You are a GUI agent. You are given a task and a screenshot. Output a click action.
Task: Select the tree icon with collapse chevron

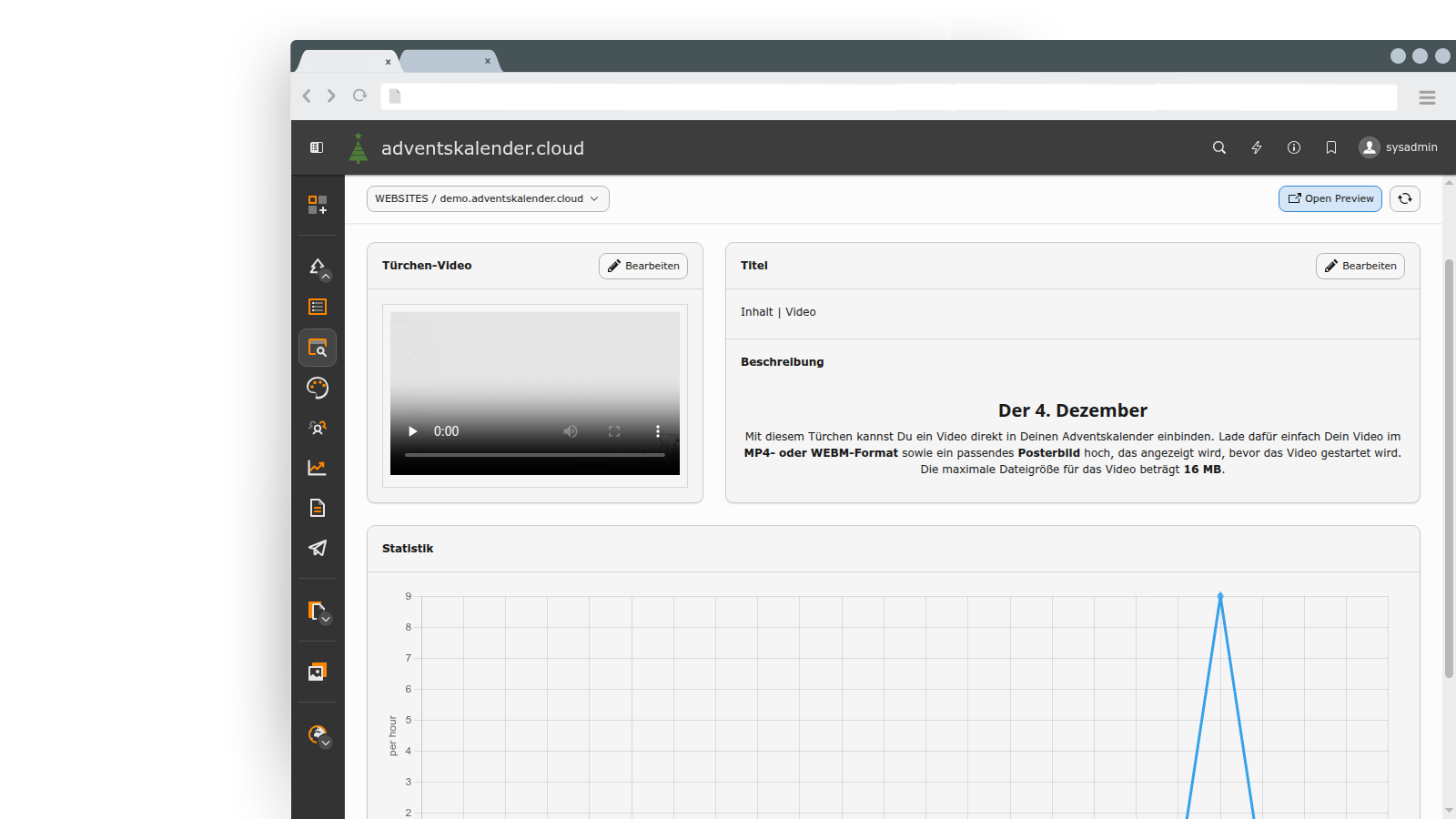click(x=318, y=268)
